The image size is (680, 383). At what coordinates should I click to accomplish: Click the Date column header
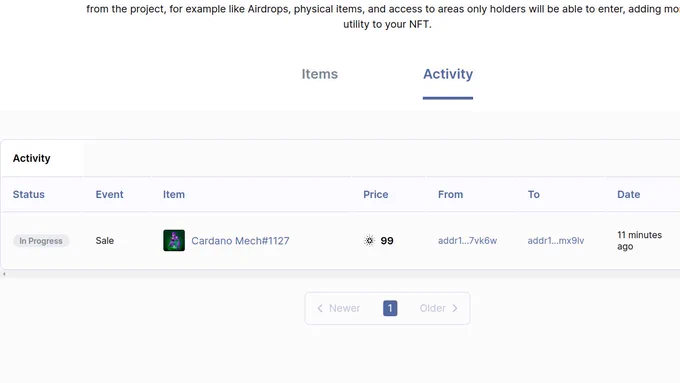[628, 194]
